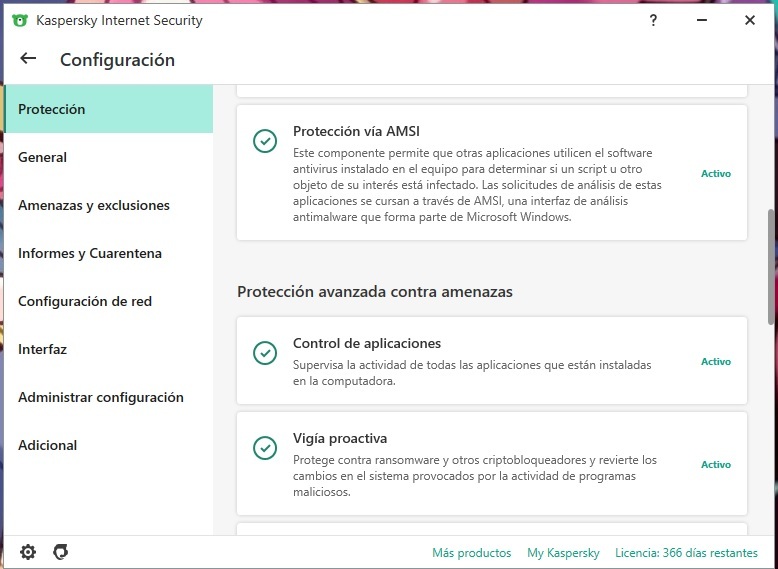Open settings gear icon at bottom left
Image resolution: width=778 pixels, height=569 pixels.
[x=28, y=552]
